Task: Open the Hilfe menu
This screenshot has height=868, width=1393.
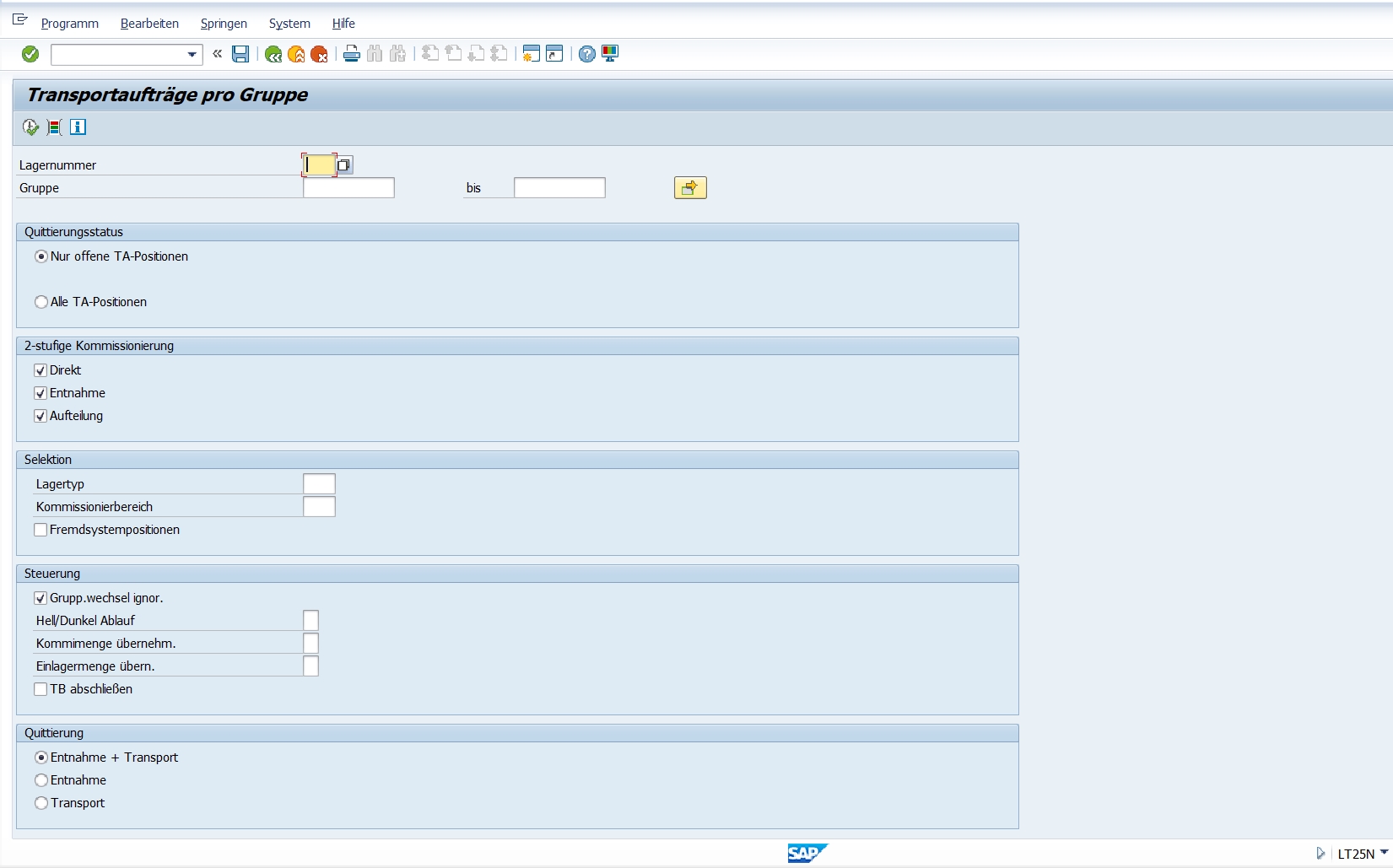Action: (343, 24)
